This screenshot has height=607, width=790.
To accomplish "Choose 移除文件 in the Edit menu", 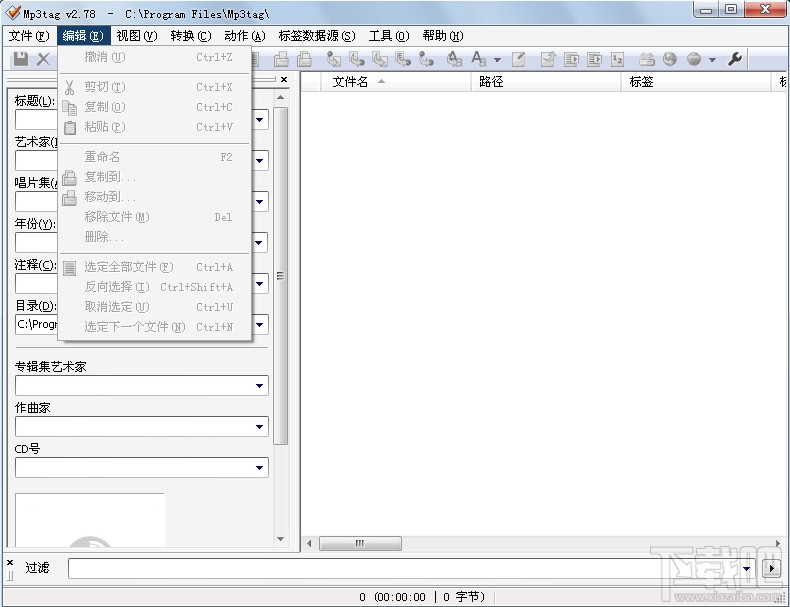I will (x=155, y=217).
